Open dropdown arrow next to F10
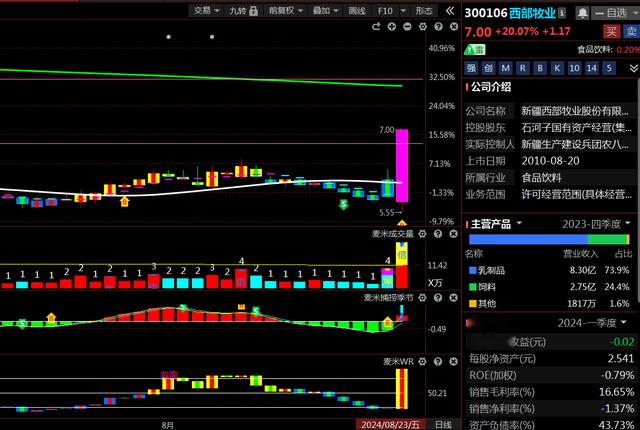Screen dimensions: 640x430 [x=403, y=11]
